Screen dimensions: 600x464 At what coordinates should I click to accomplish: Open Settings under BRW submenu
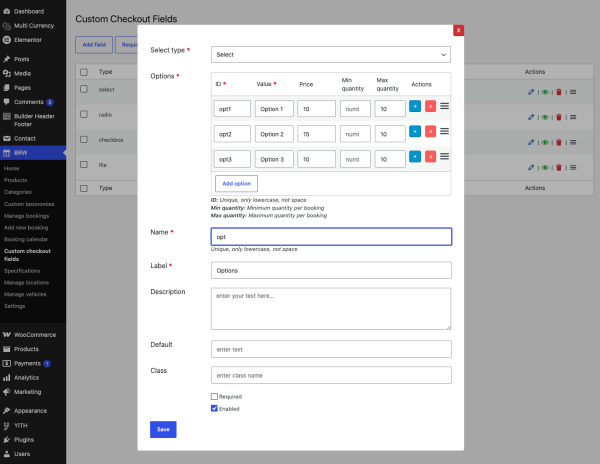tap(15, 306)
